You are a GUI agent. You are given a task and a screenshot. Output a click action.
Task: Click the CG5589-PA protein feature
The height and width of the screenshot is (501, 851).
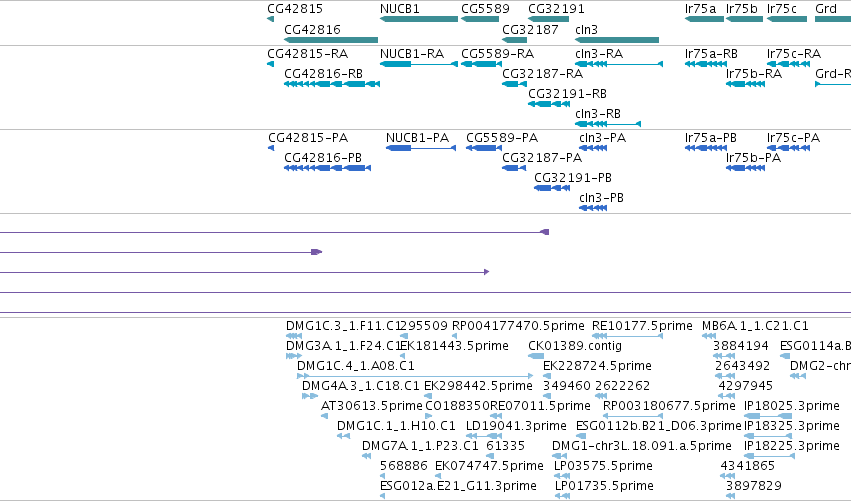pyautogui.click(x=484, y=148)
